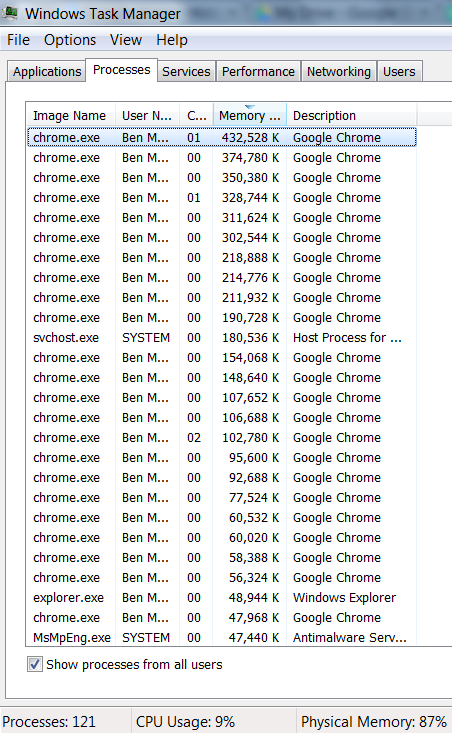452x734 pixels.
Task: Select the chrome.exe row using 432,528 K
Action: [x=221, y=138]
